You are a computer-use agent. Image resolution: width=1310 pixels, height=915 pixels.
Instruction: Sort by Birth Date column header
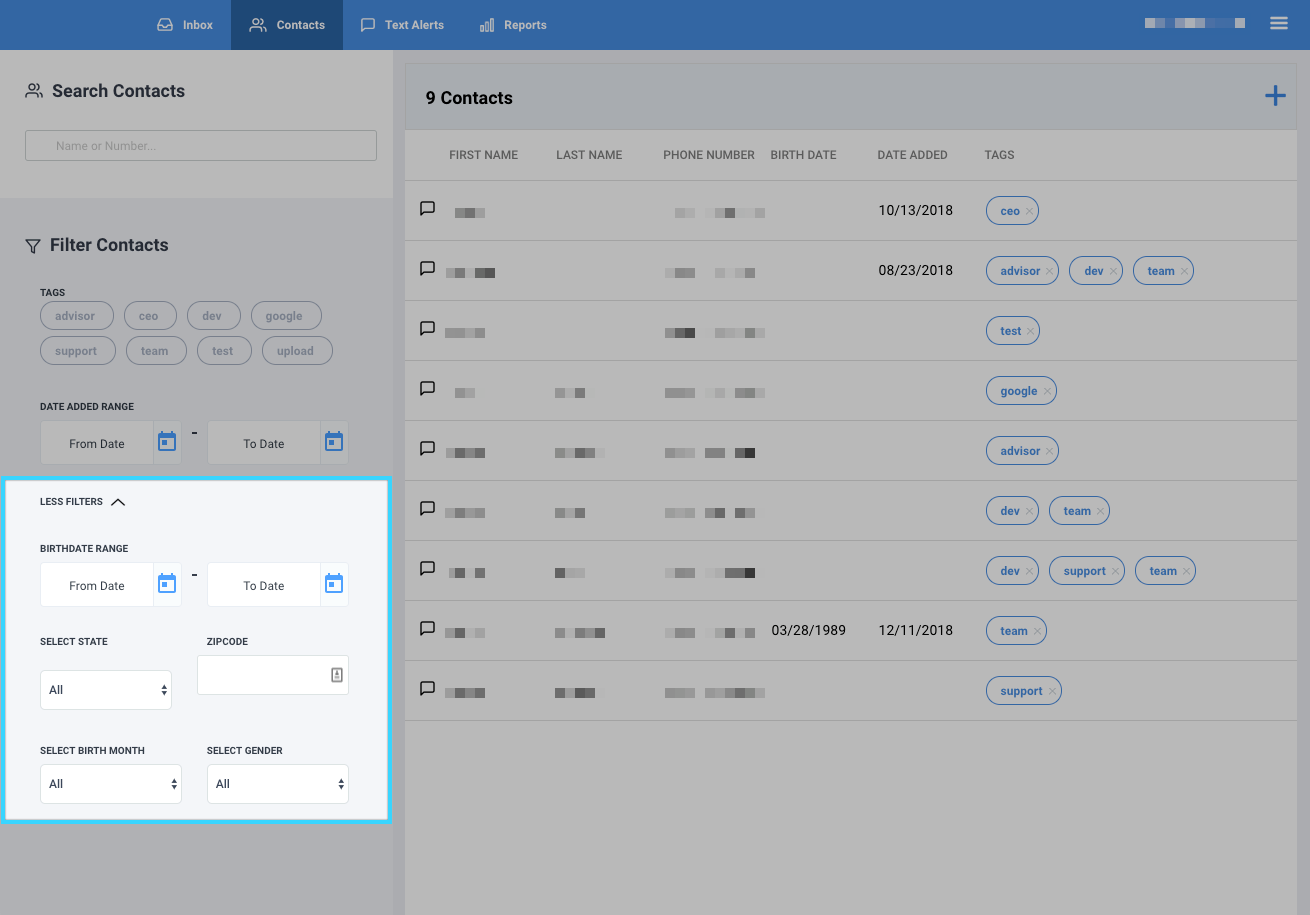pyautogui.click(x=803, y=155)
